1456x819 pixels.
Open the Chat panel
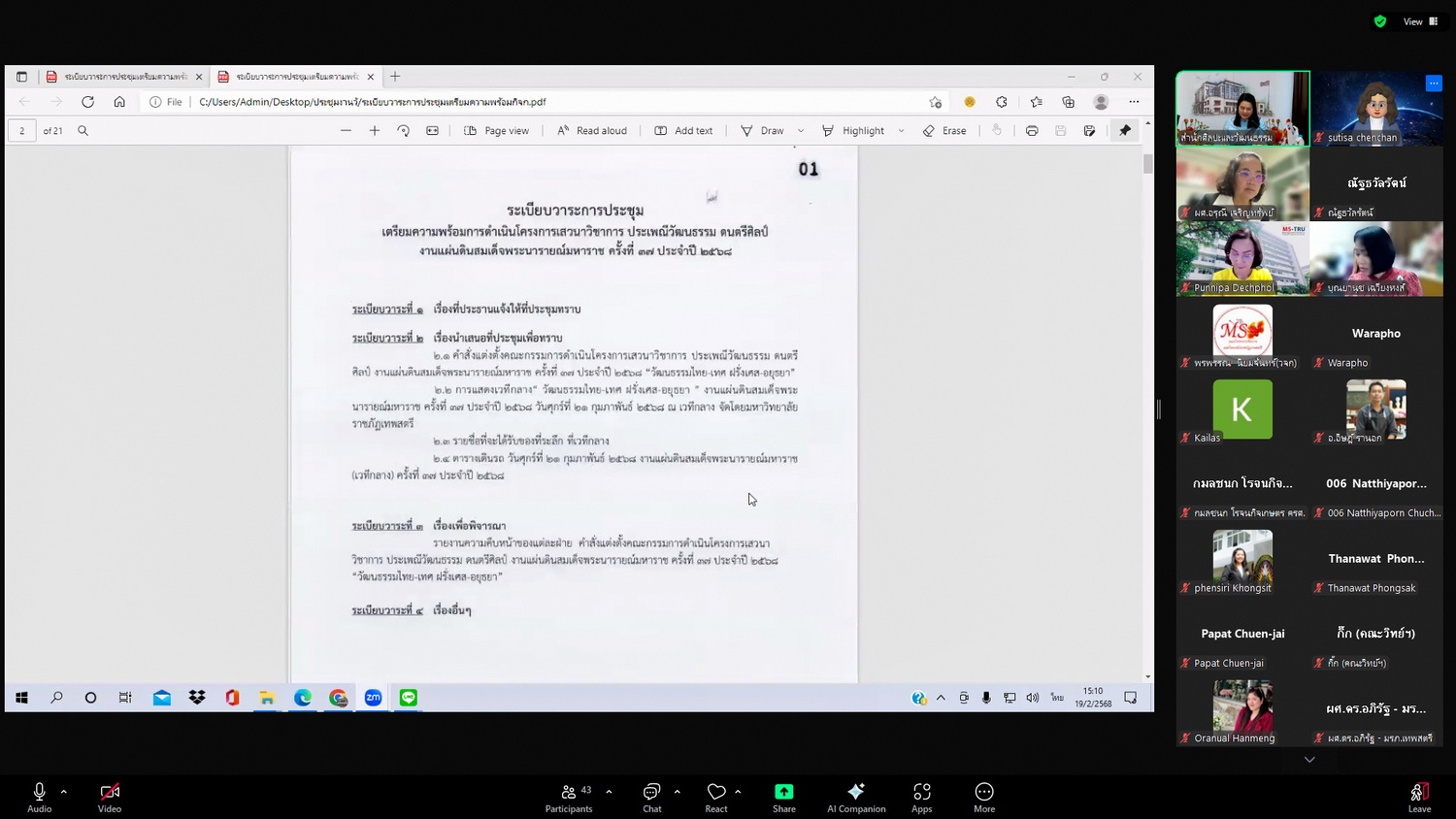[x=651, y=793]
